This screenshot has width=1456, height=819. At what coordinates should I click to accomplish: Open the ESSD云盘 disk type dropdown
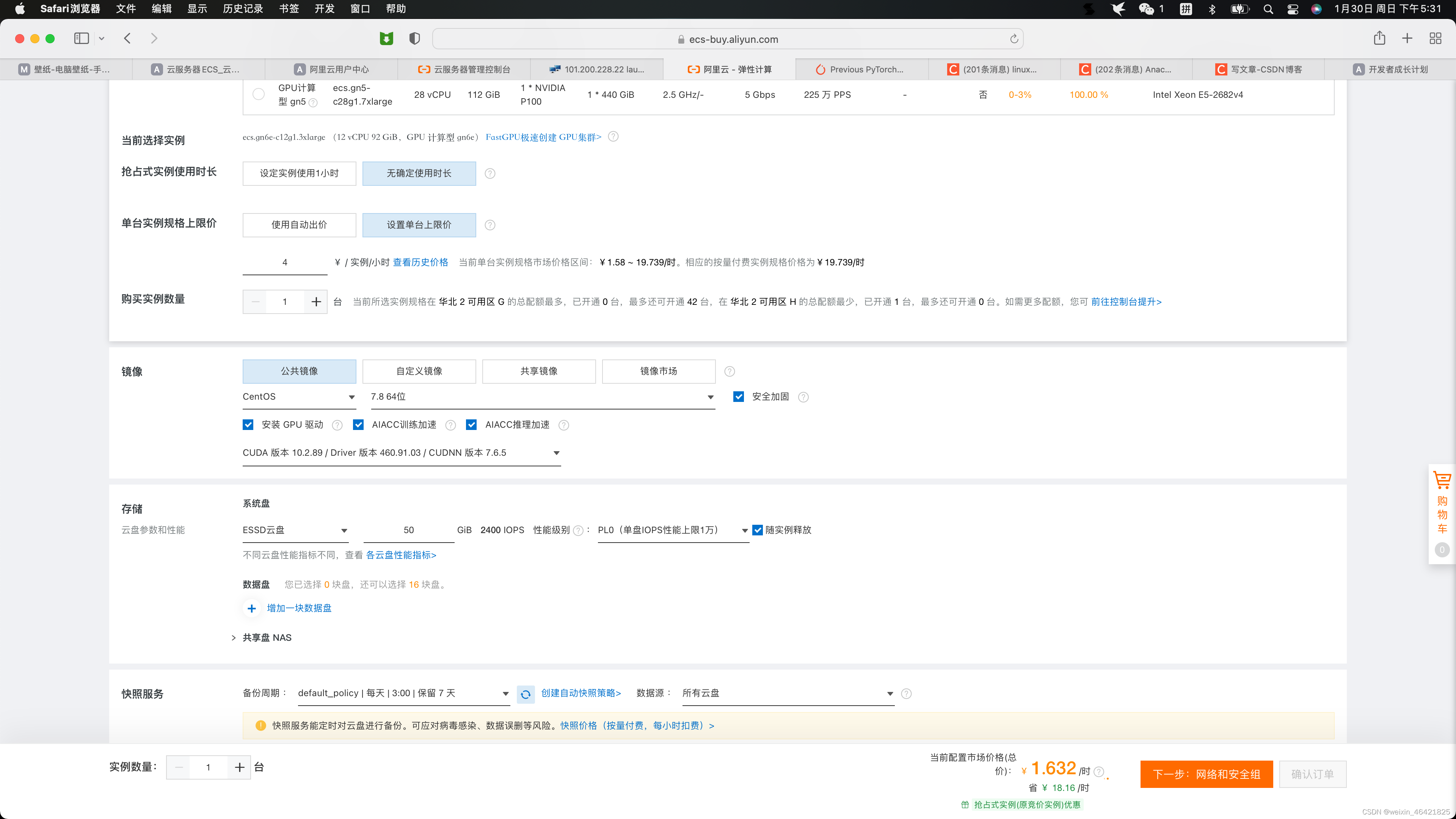(x=295, y=530)
